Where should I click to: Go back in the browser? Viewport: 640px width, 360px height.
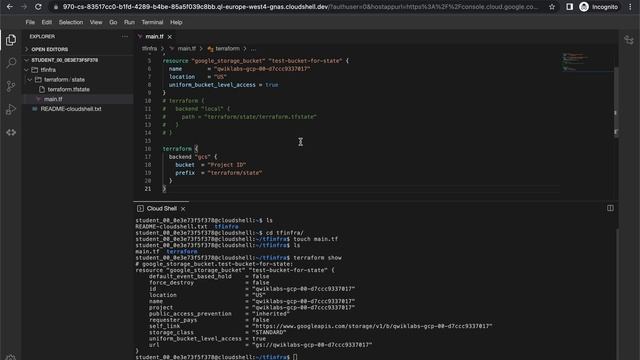click(x=10, y=7)
